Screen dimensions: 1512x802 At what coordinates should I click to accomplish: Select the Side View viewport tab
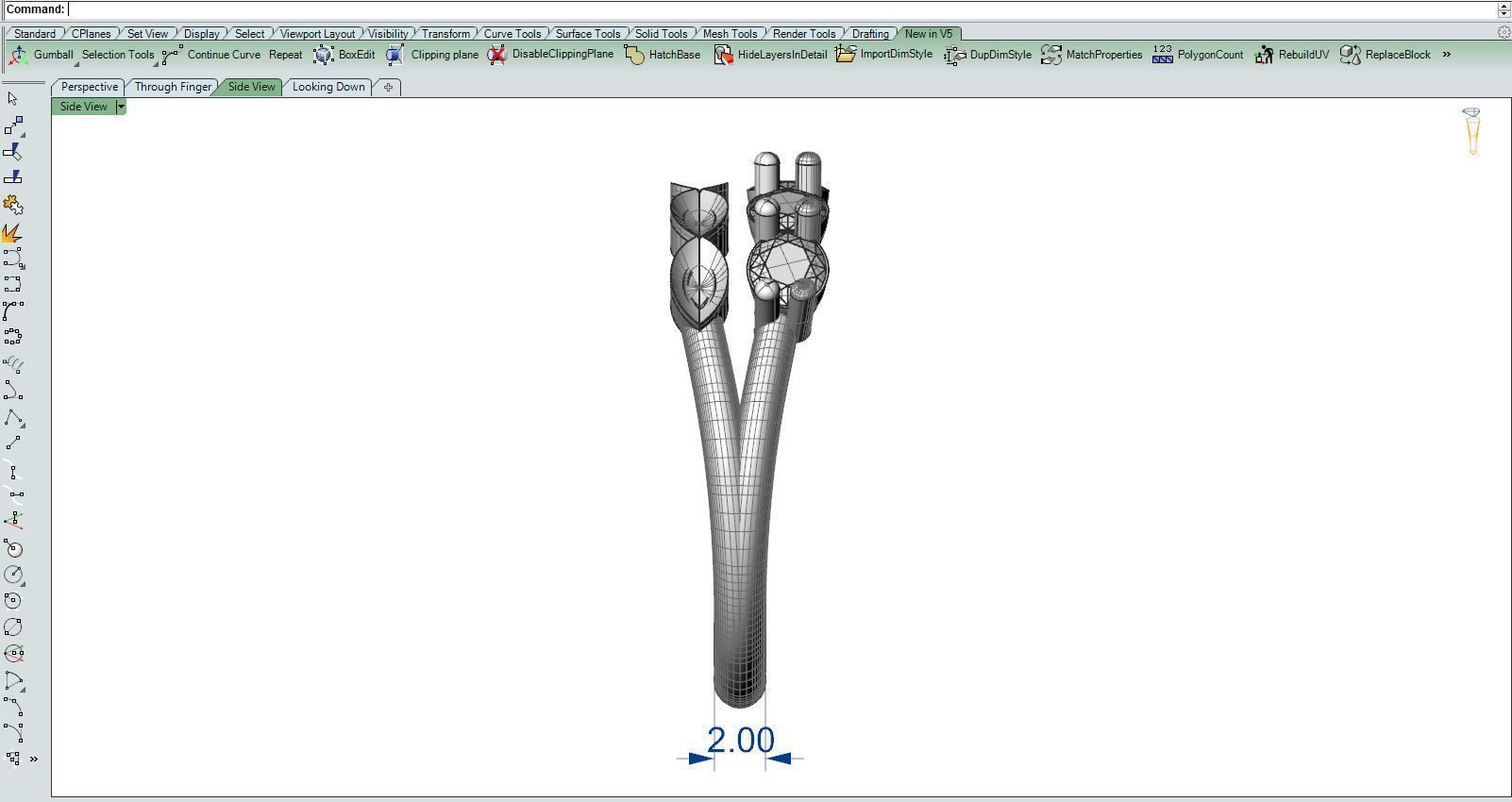[251, 87]
